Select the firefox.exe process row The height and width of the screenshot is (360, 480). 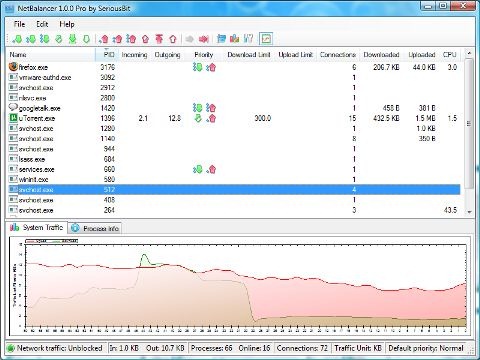(x=234, y=67)
